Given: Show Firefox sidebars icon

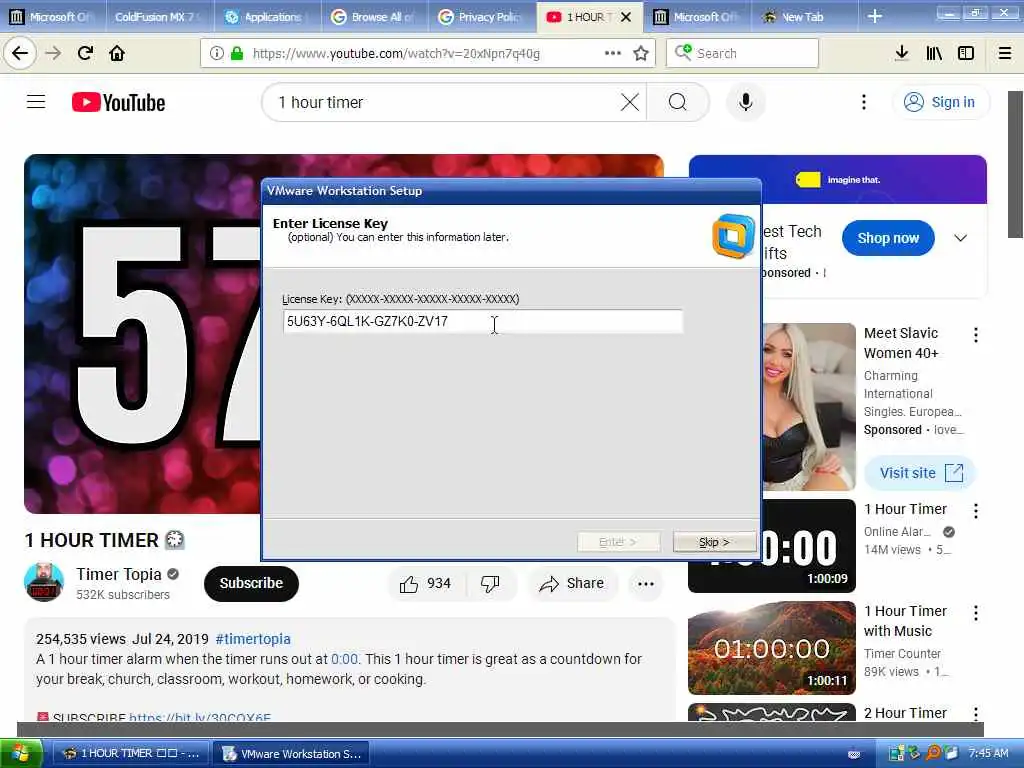Looking at the screenshot, I should (x=966, y=53).
